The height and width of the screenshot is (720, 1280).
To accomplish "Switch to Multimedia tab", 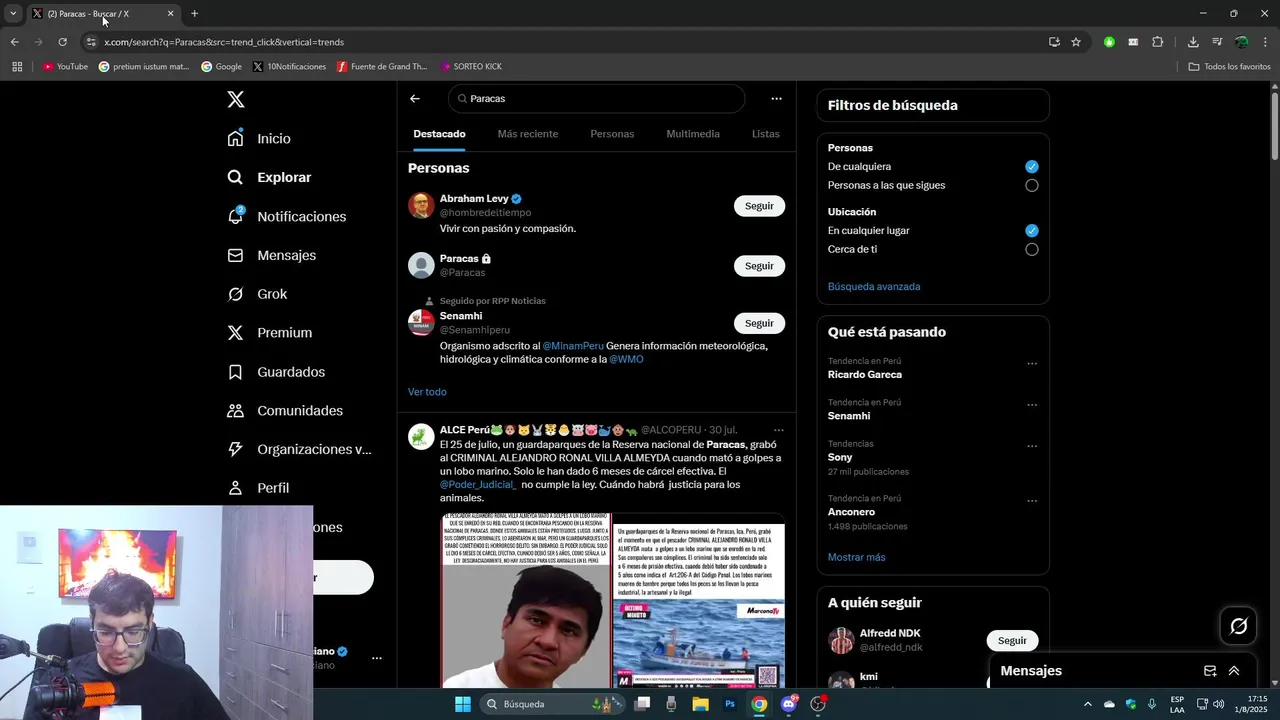I will pyautogui.click(x=693, y=134).
